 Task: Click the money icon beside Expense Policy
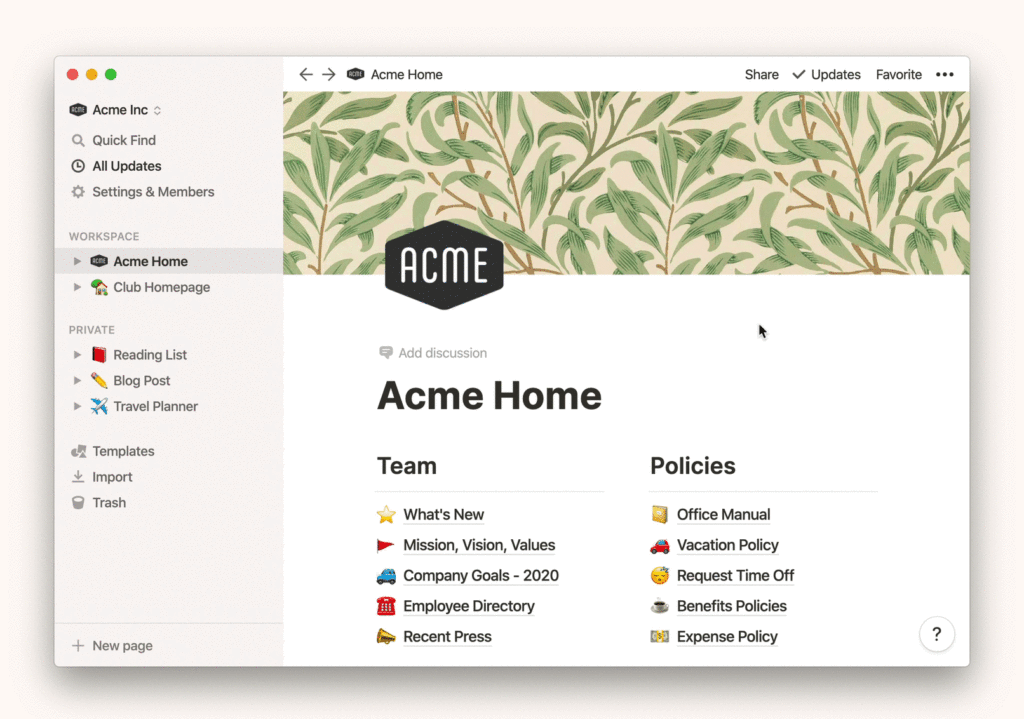point(660,637)
